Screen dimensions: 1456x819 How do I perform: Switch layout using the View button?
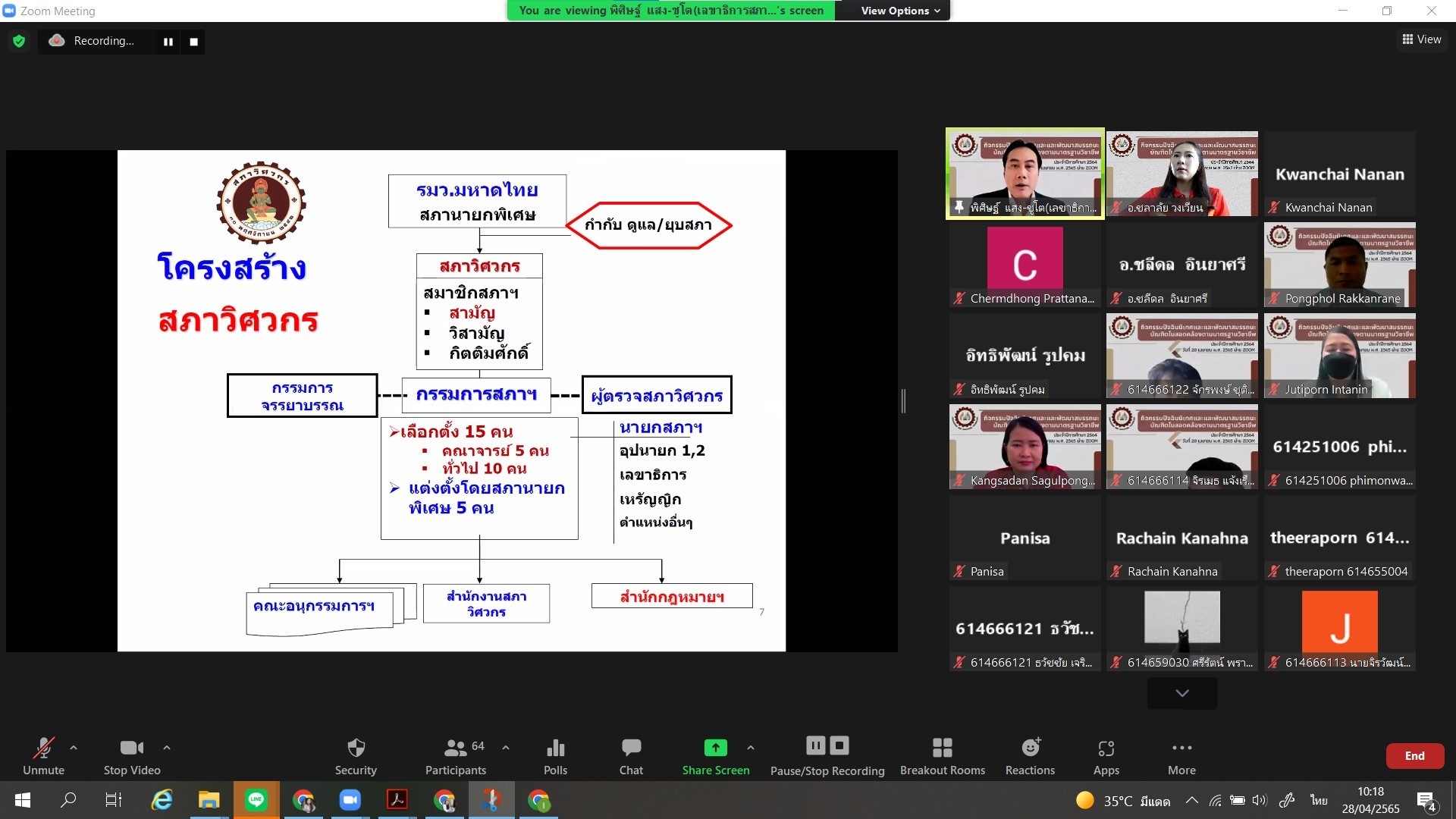[1422, 39]
